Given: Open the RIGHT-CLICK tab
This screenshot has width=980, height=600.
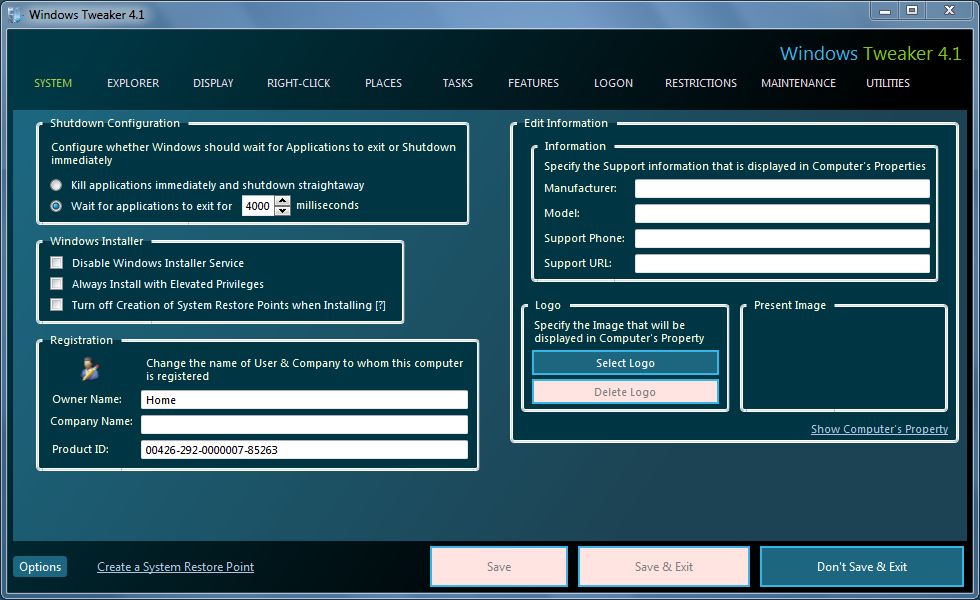Looking at the screenshot, I should coord(299,83).
